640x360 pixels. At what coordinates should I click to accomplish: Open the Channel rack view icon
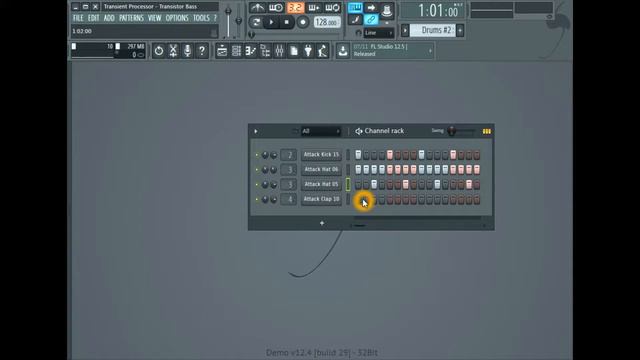(236, 51)
